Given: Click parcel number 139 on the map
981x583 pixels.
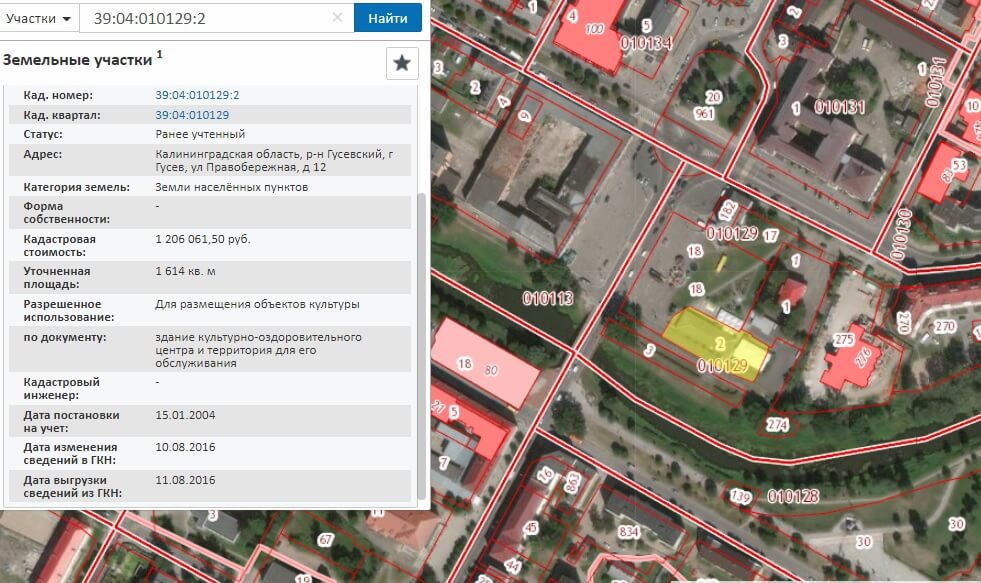Looking at the screenshot, I should click(741, 496).
